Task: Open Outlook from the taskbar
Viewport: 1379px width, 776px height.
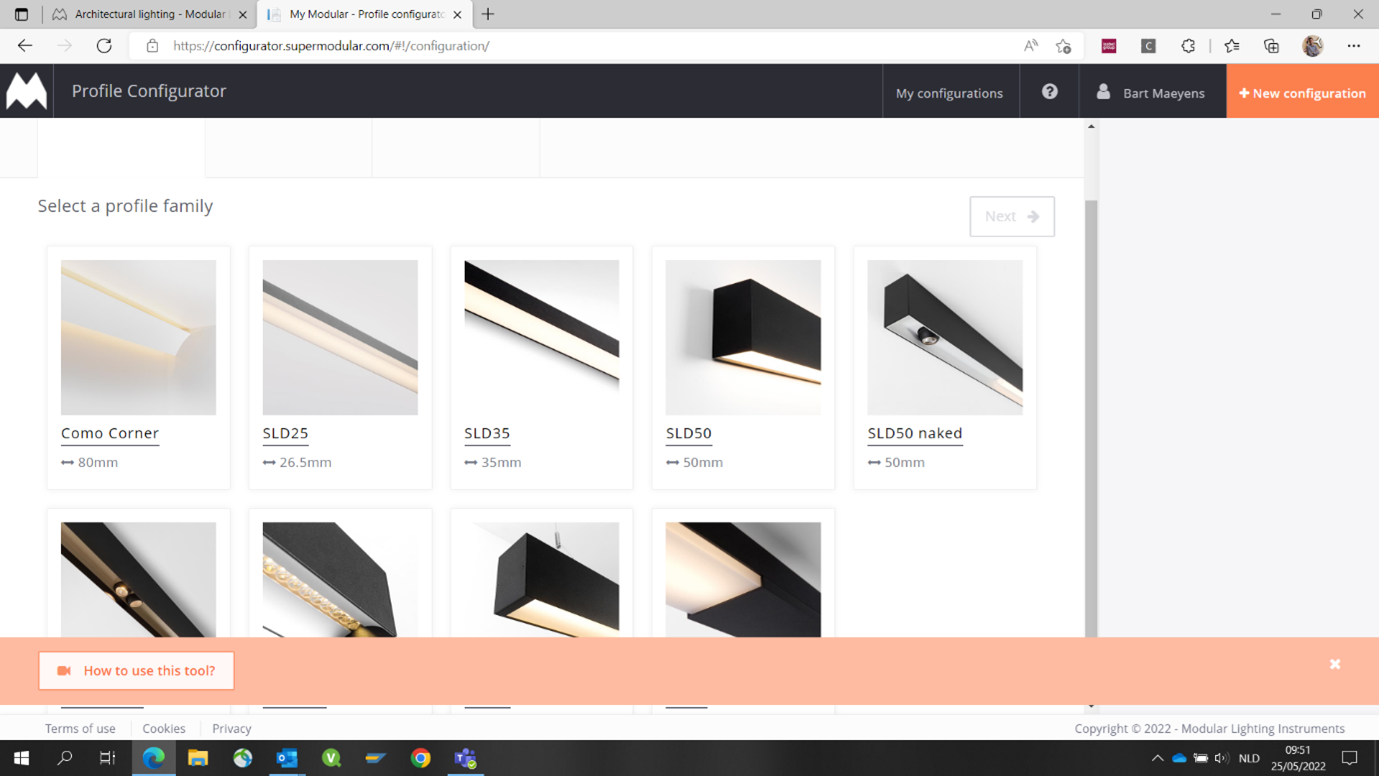Action: (x=287, y=758)
